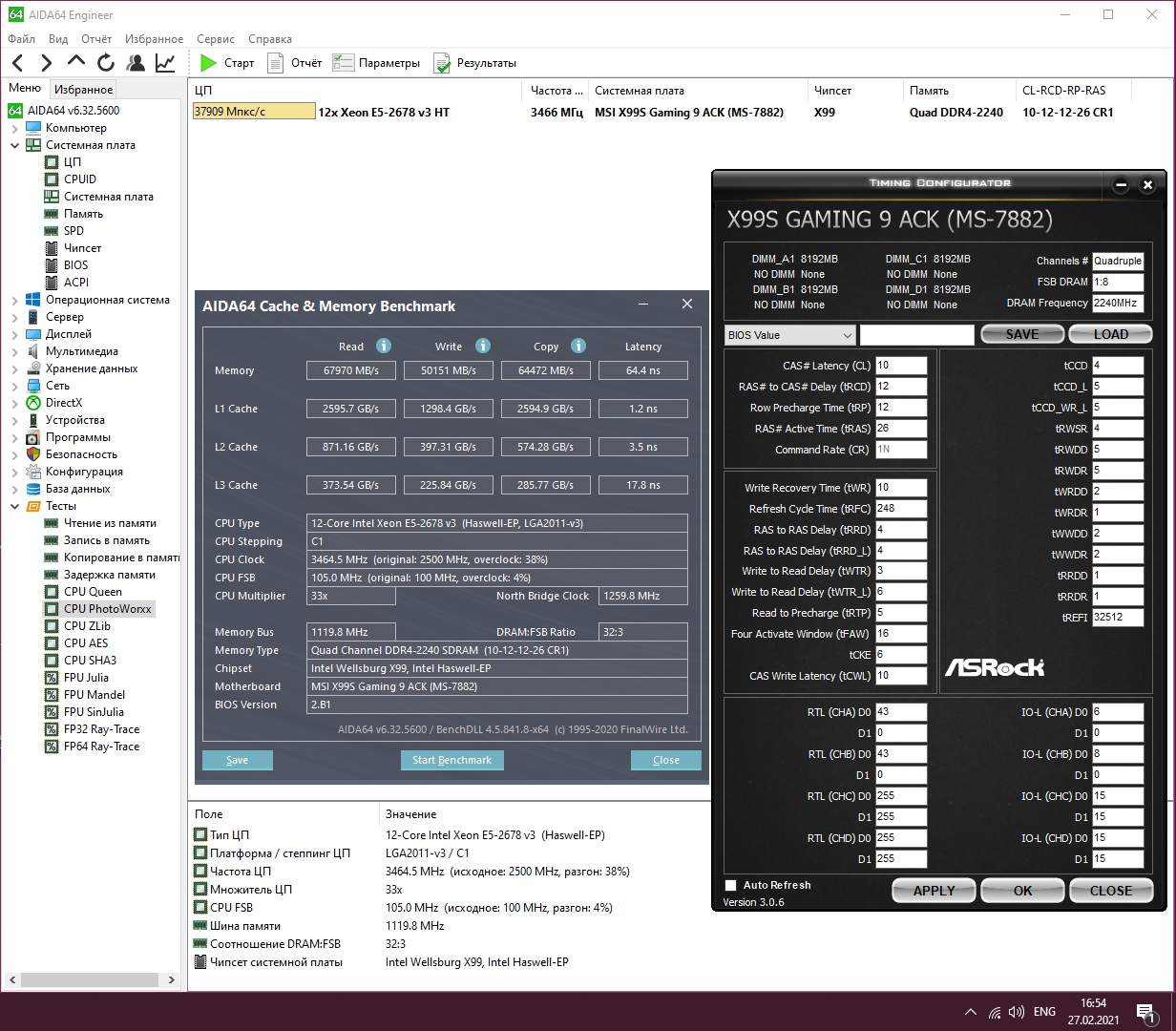
Task: Expand the DirectX tree node
Action: pyautogui.click(x=14, y=403)
